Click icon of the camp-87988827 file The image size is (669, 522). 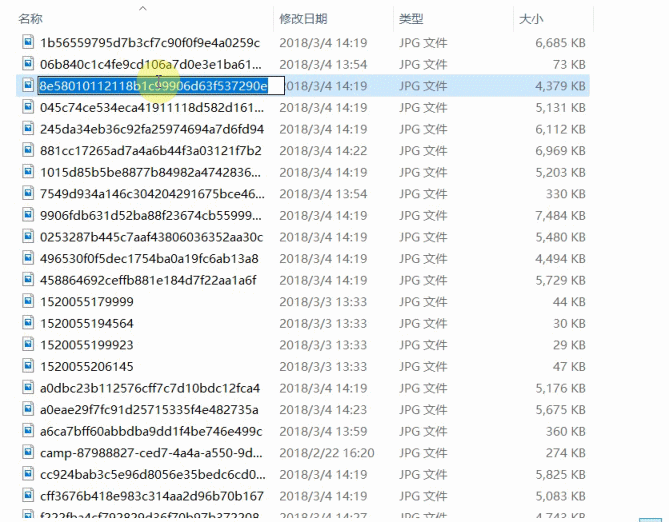[28, 452]
